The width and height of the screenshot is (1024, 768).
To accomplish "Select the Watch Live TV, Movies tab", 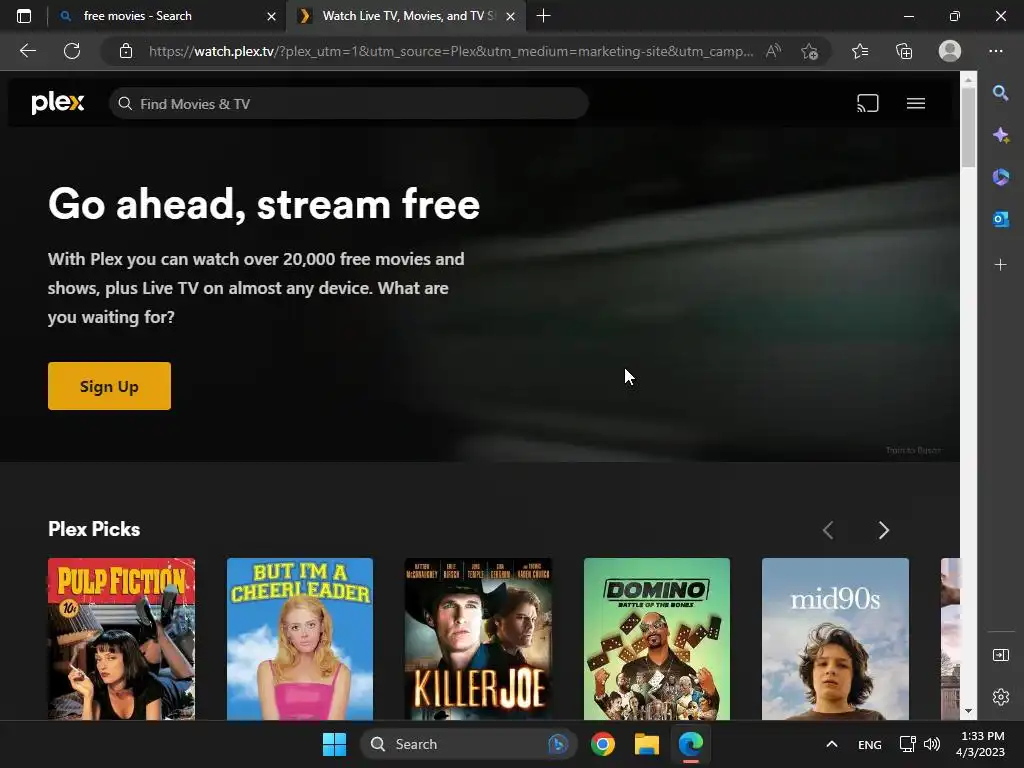I will pos(405,16).
